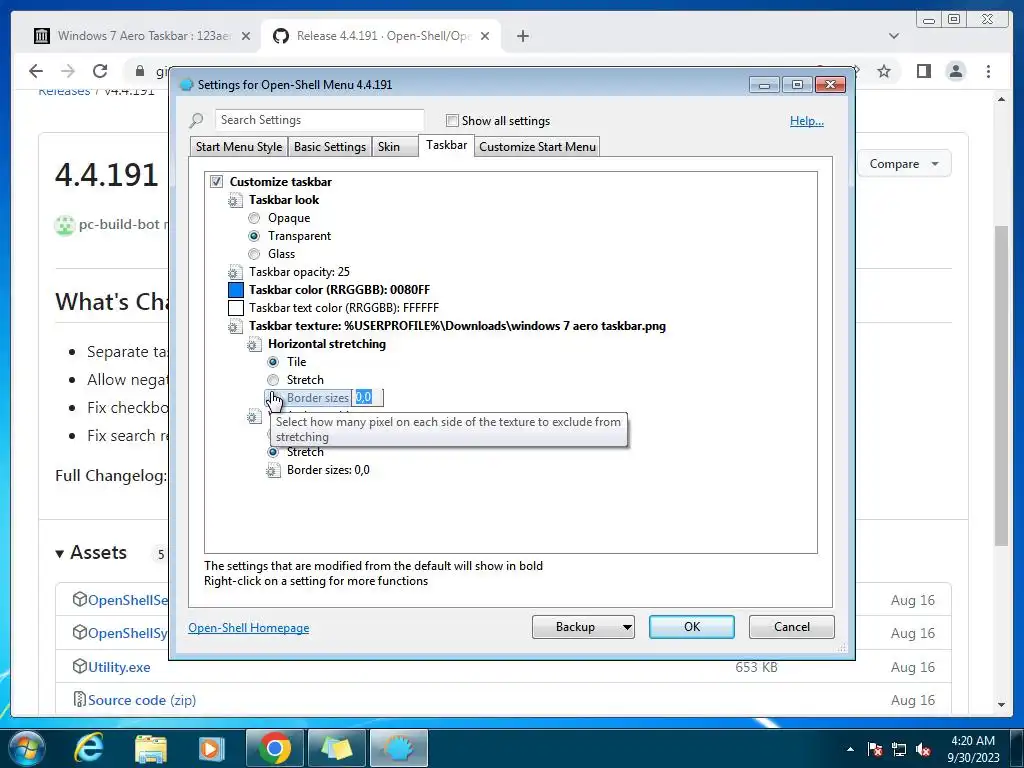The image size is (1024, 768).
Task: Open a new Chrome tab
Action: 522,36
